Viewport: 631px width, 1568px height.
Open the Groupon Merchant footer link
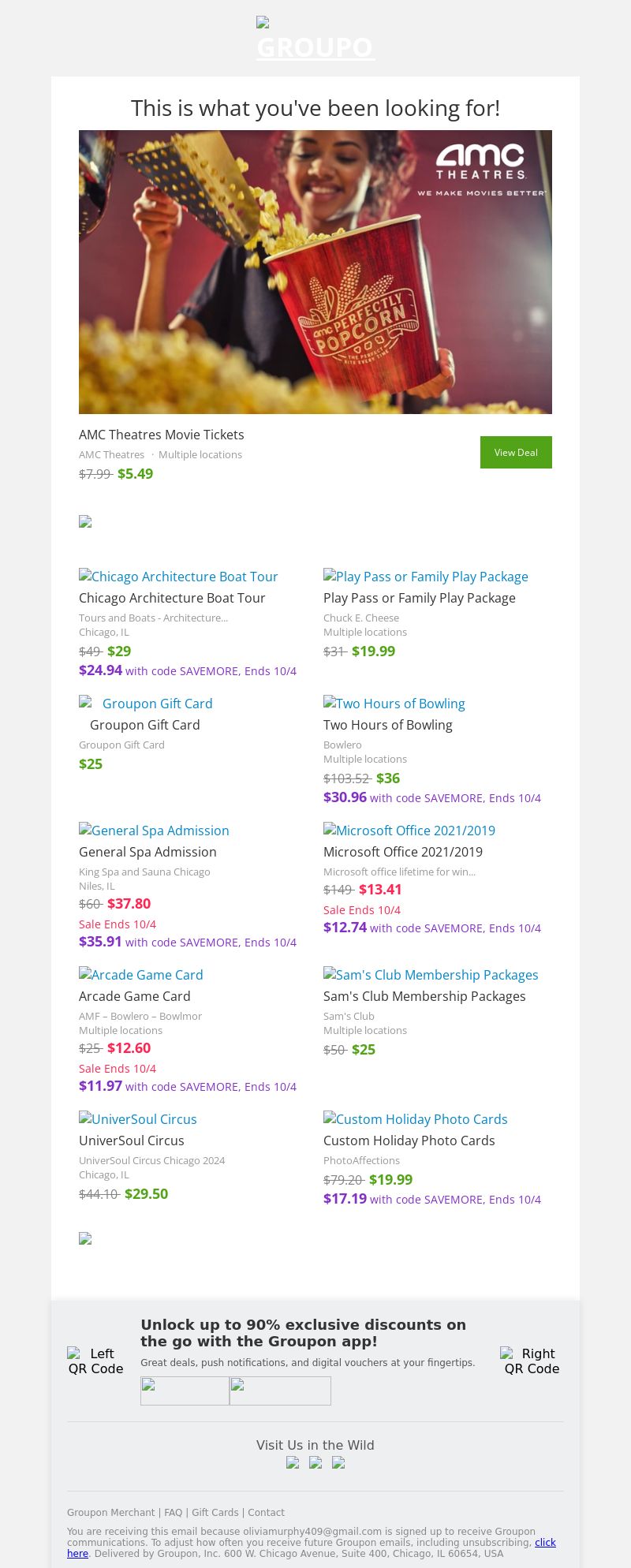(111, 1512)
